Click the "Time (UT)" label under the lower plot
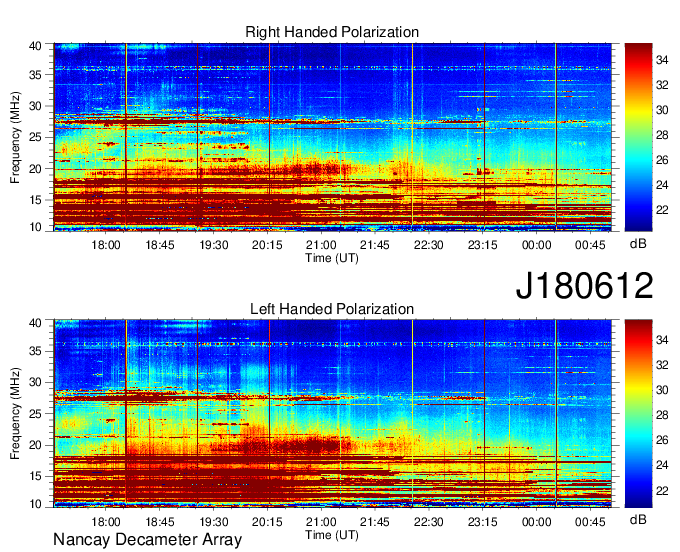The width and height of the screenshot is (680, 552). point(332,535)
